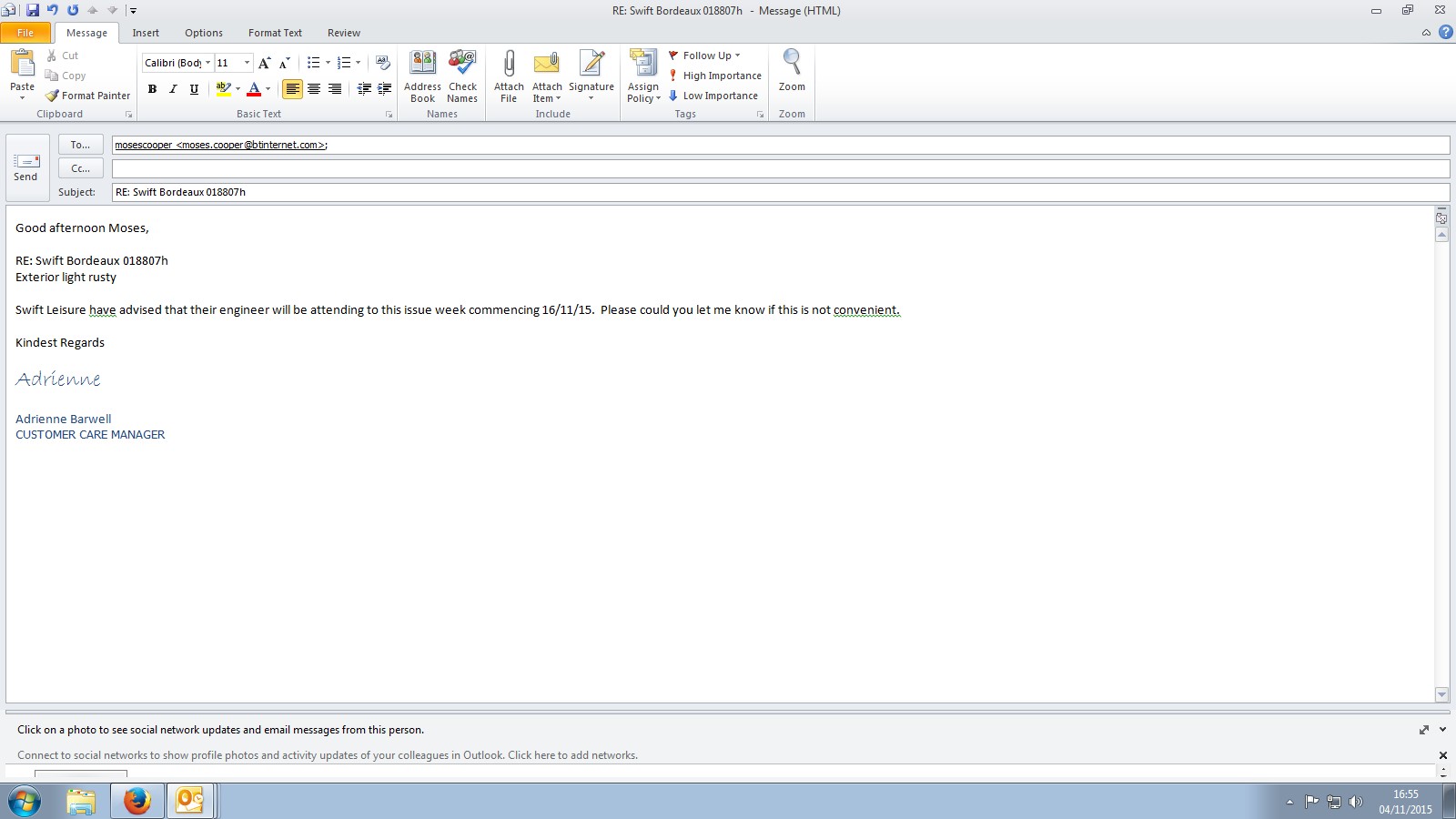Shrink the font size
Screen dimensions: 1456x819
(x=285, y=63)
